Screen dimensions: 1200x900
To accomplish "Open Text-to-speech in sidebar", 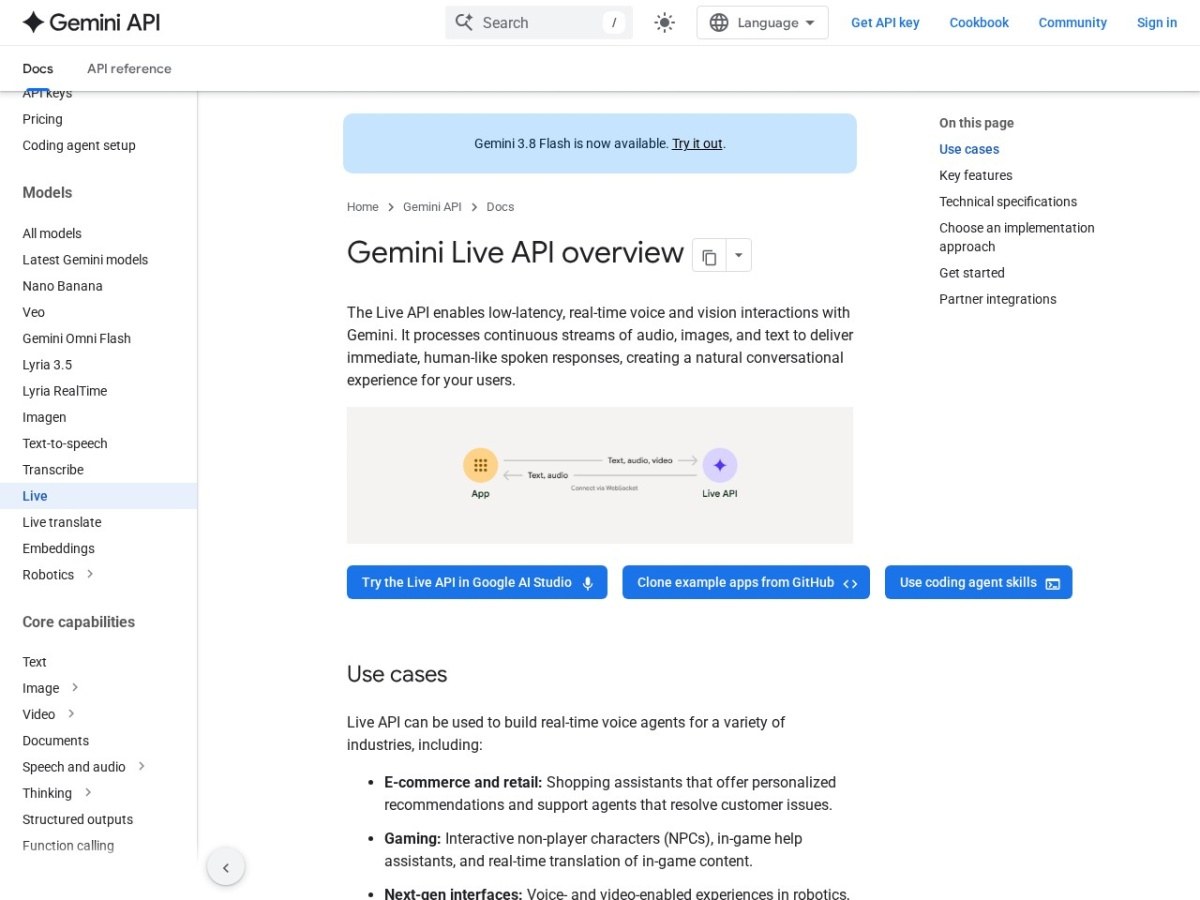I will [x=64, y=443].
